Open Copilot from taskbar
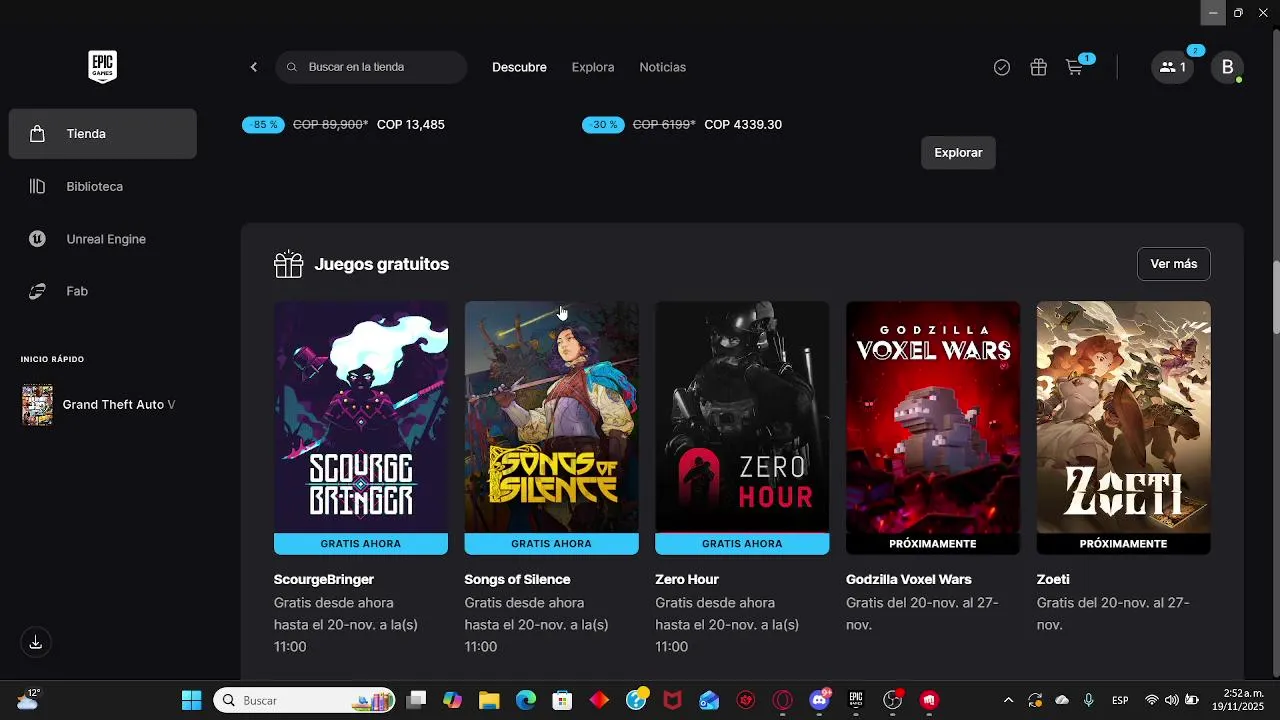 [452, 700]
